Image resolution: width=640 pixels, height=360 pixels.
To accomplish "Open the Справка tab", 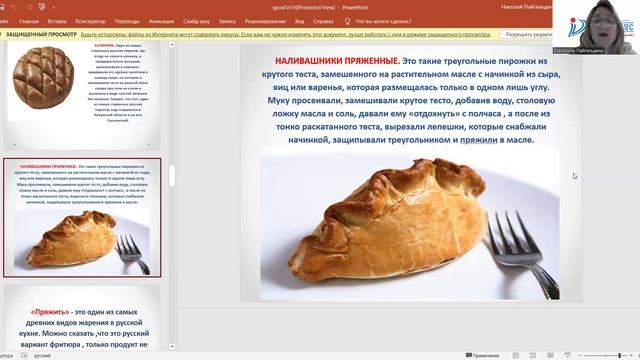I will (323, 21).
